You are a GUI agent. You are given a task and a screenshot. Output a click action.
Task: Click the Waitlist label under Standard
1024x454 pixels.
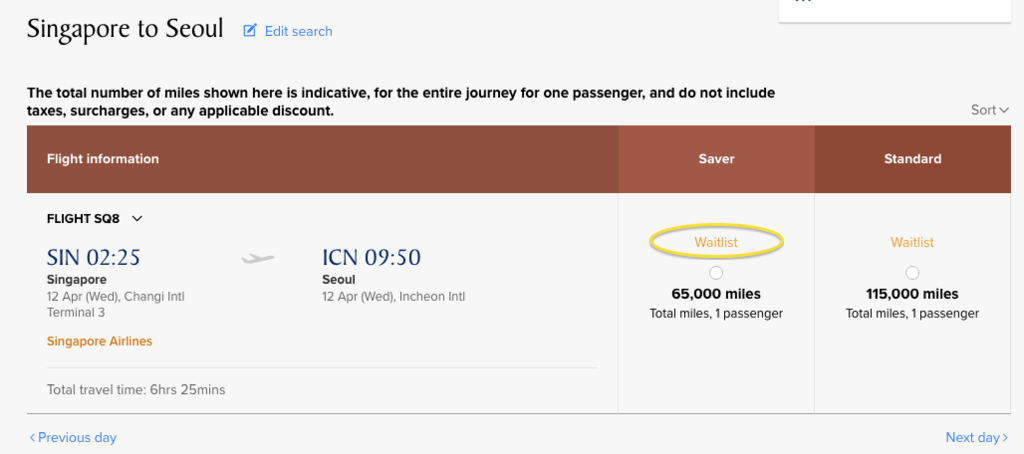click(x=912, y=242)
